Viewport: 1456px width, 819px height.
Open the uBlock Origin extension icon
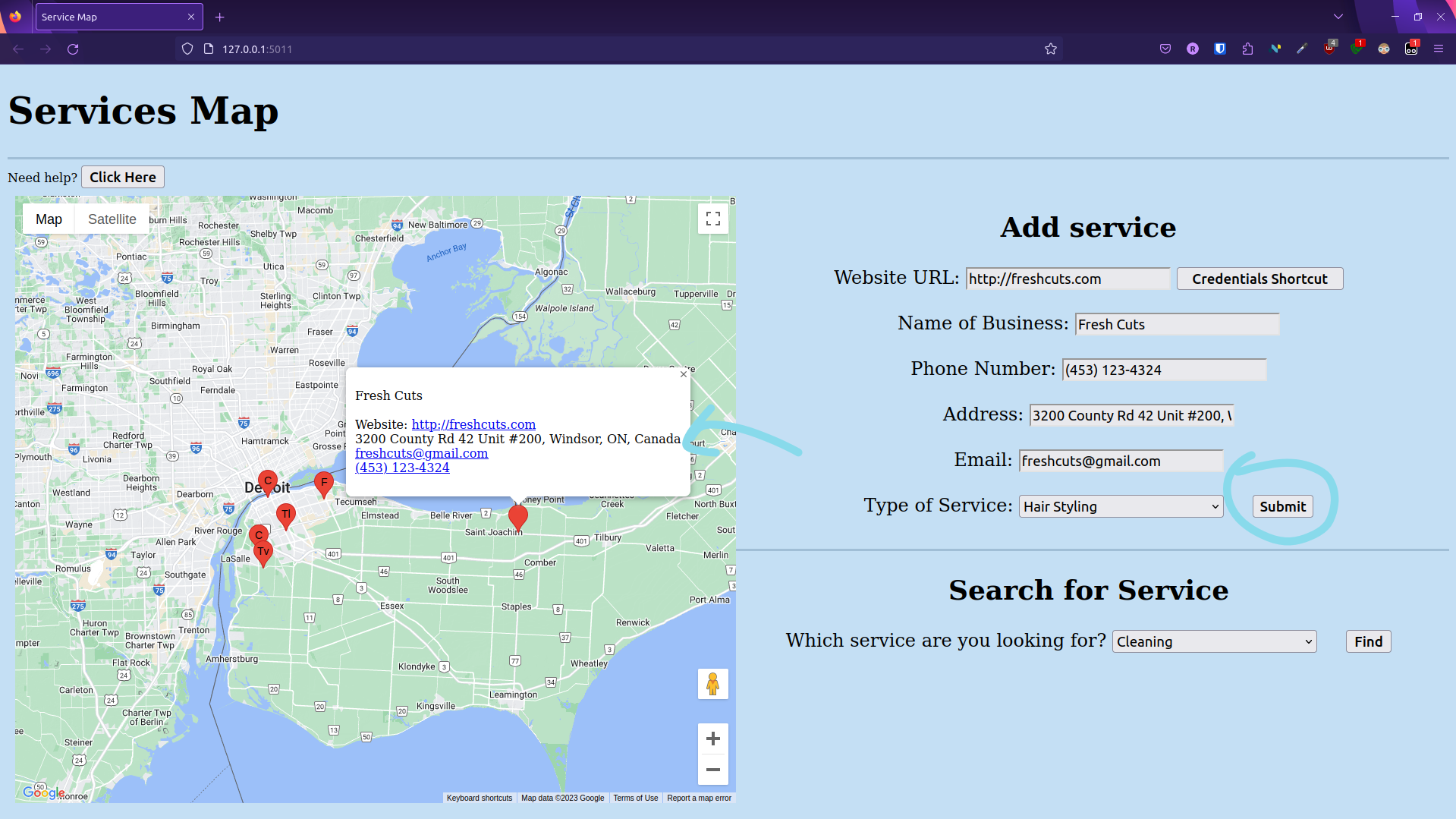coord(1329,49)
